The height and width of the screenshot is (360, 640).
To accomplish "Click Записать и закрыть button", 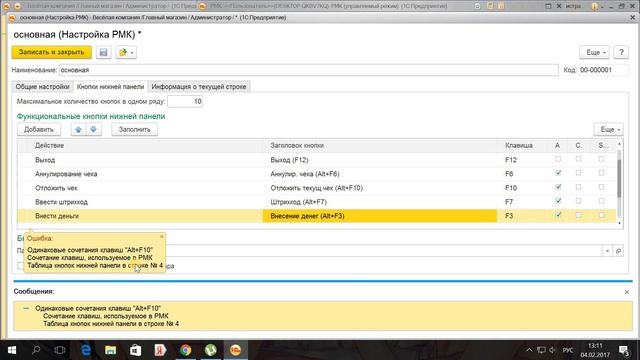I will tap(51, 52).
